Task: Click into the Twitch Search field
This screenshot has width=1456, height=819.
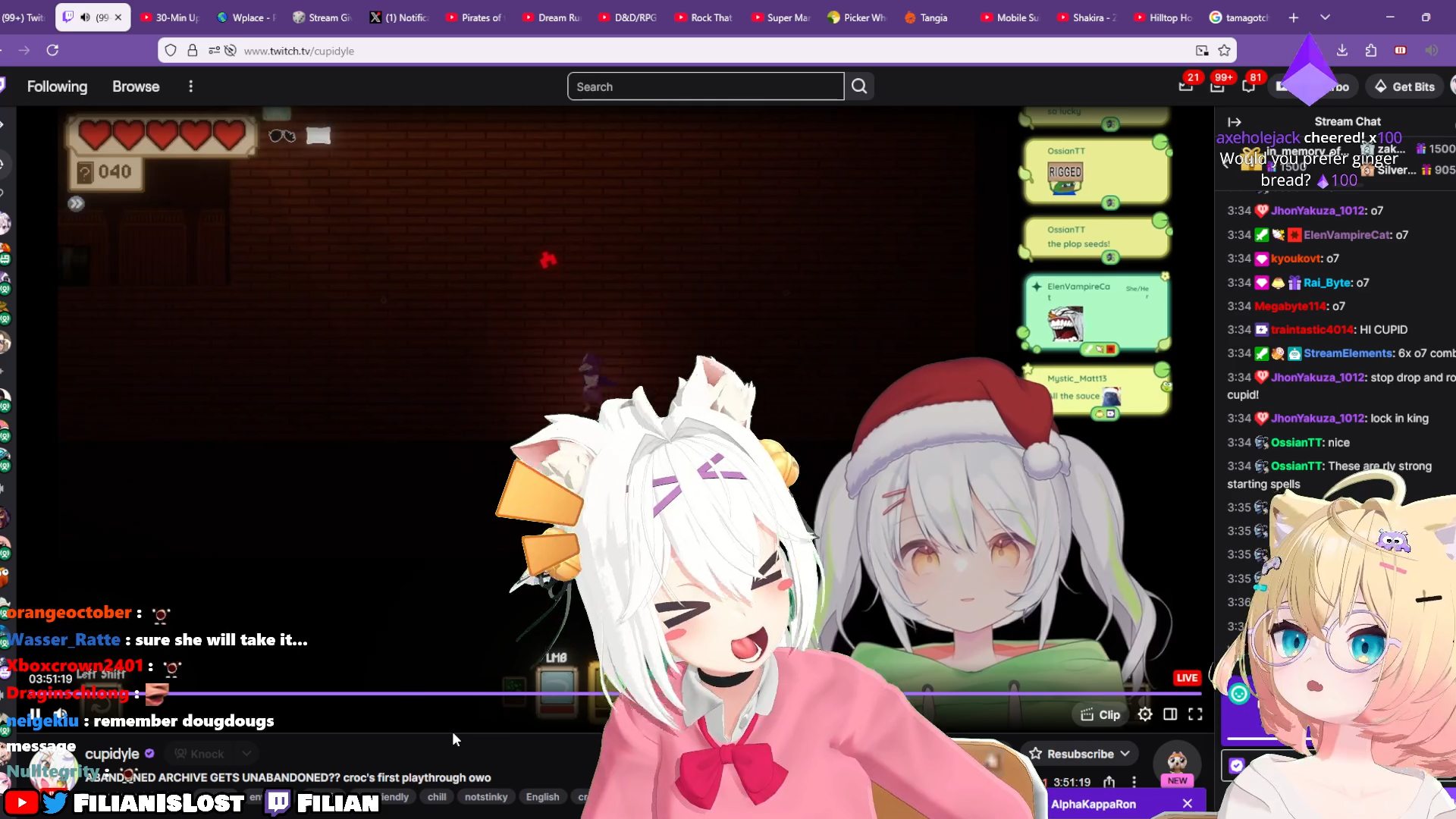Action: pos(705,86)
